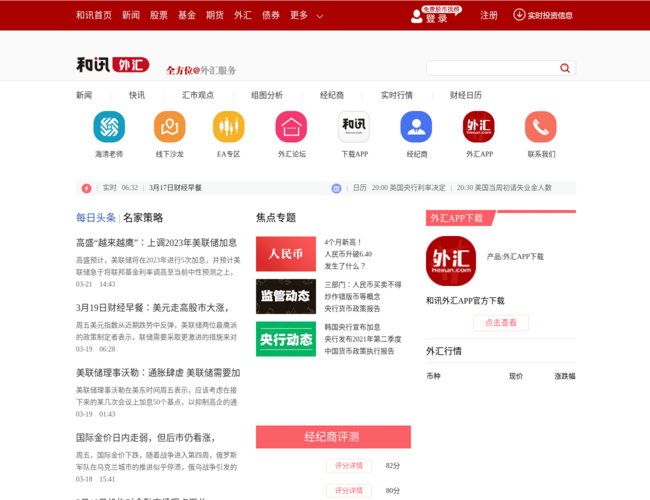Click 20:30 美国当周初请失业金人数 item
The height and width of the screenshot is (500, 650).
tap(504, 188)
